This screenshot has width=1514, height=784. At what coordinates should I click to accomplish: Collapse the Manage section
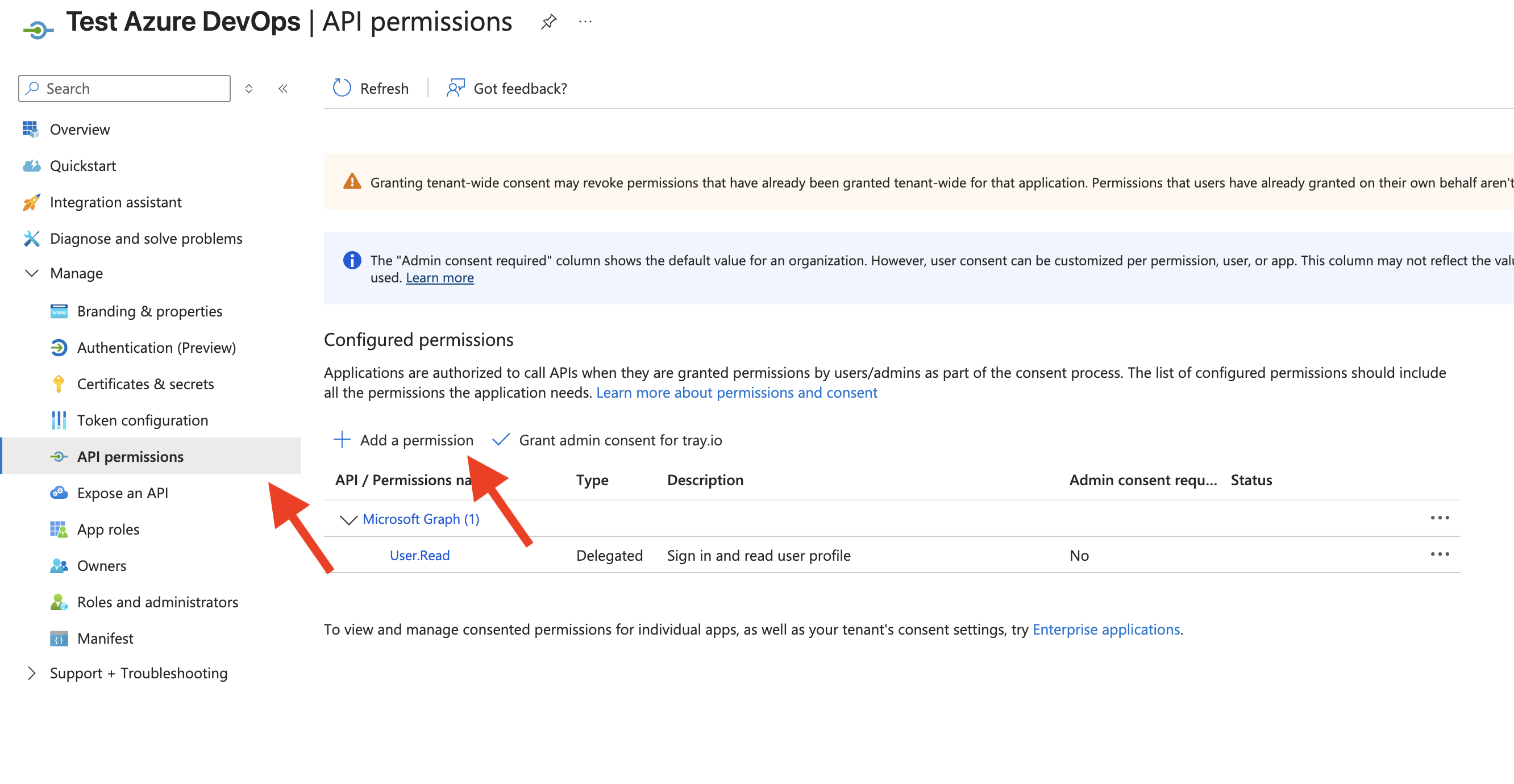point(32,273)
